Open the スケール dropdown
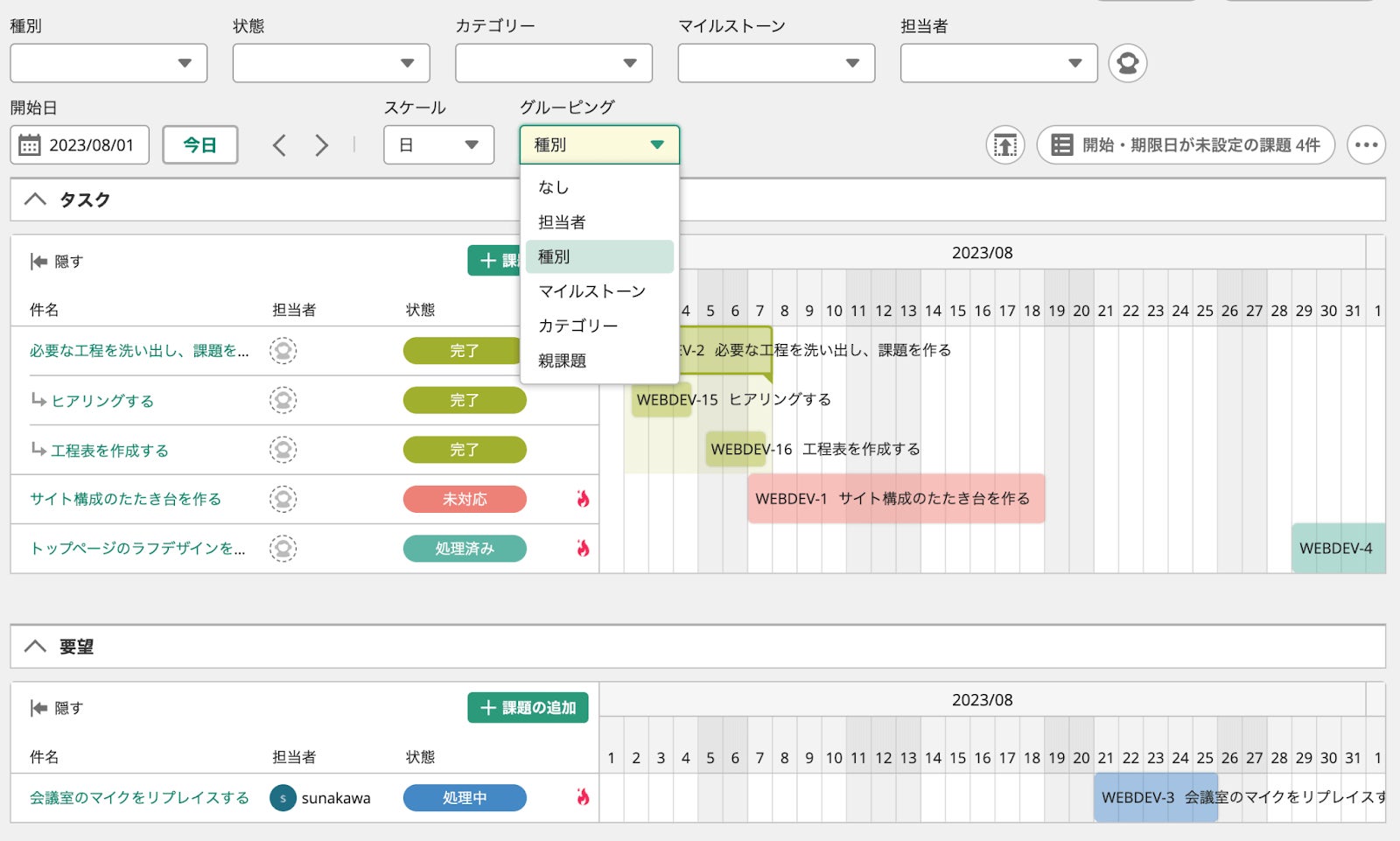This screenshot has height=841, width=1400. (x=439, y=145)
